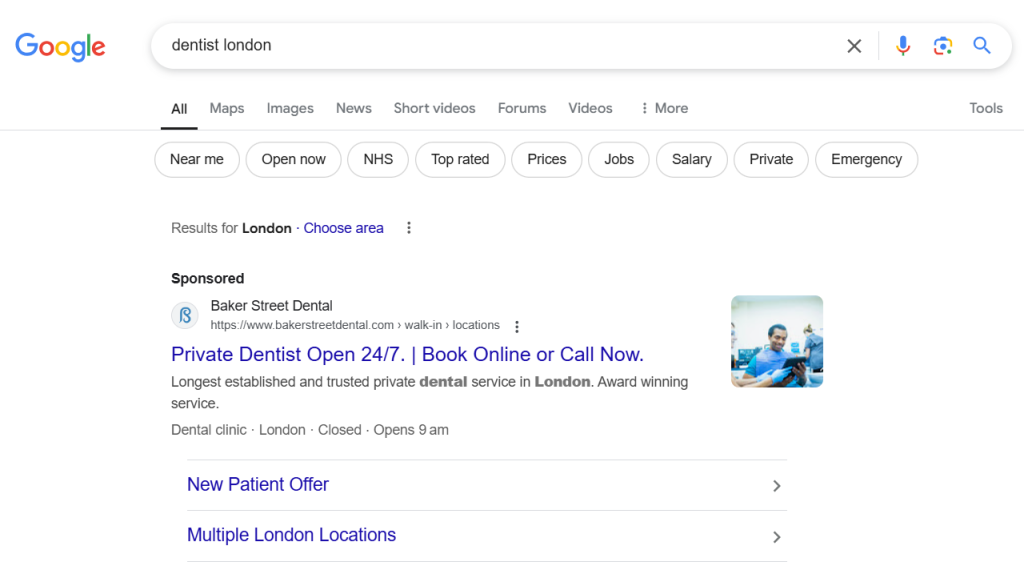This screenshot has height=570, width=1024.
Task: Click the Baker Street Dental site name
Action: (x=272, y=306)
